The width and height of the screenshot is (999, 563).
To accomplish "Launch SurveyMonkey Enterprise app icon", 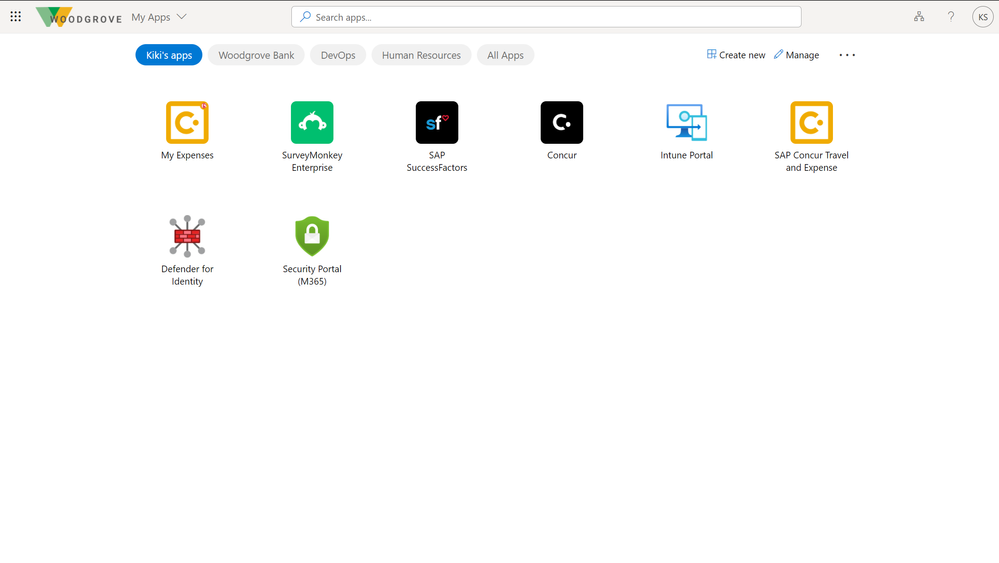I will 312,122.
